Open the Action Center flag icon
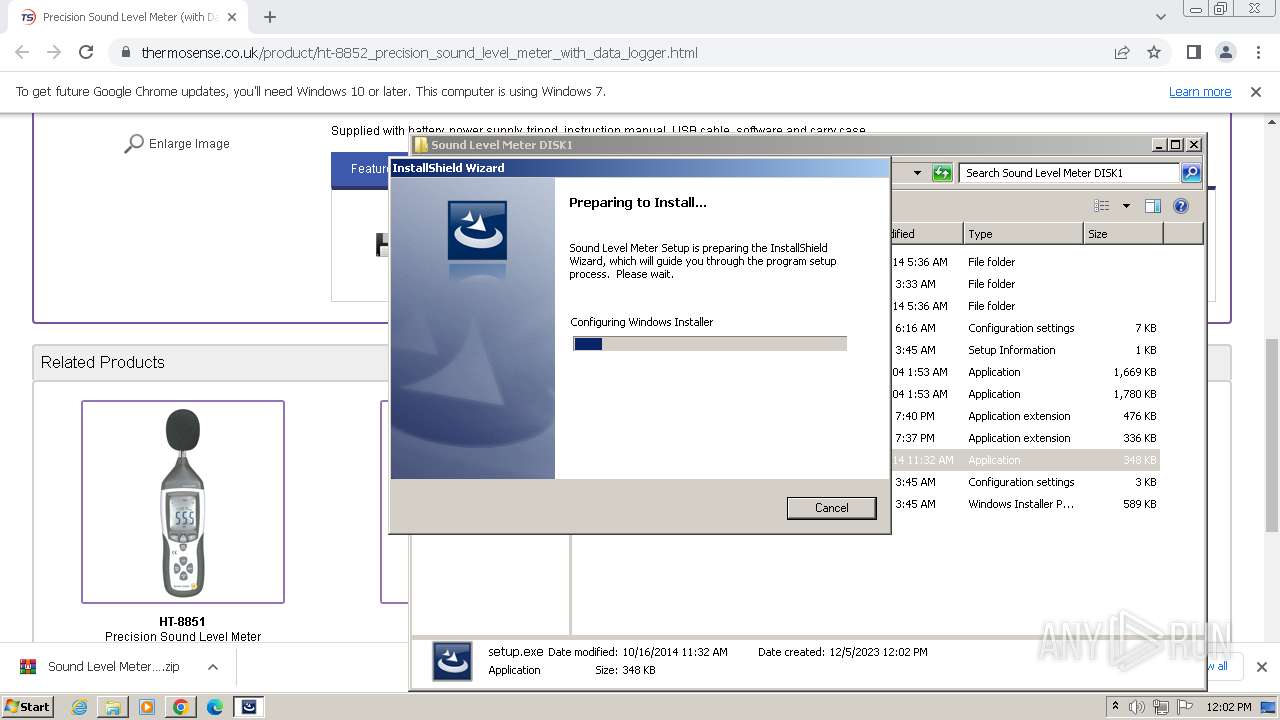This screenshot has height=720, width=1280. coord(1187,706)
